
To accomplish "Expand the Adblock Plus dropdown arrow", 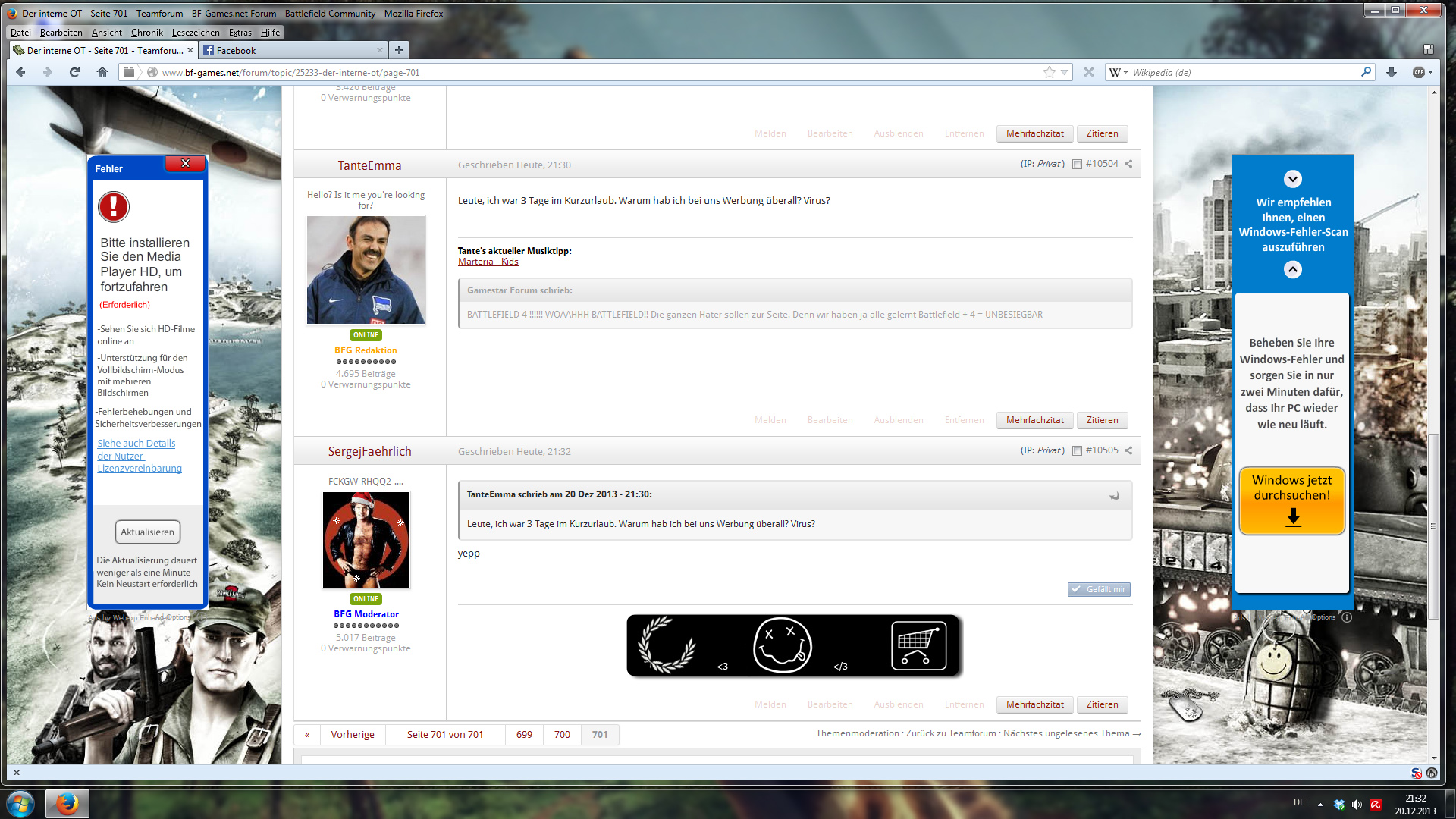I will point(1430,72).
